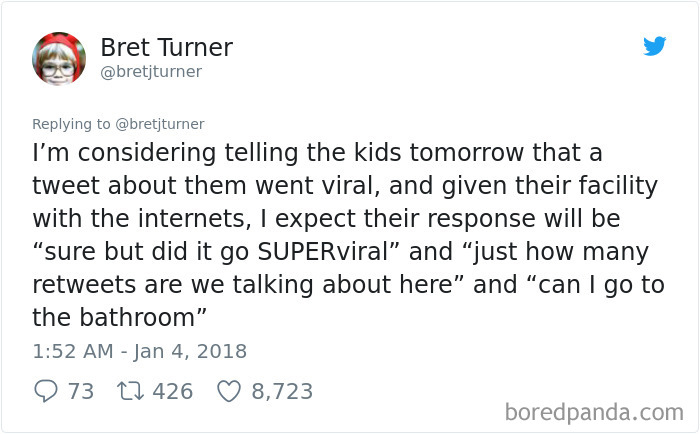Click the Bret Turner display name
This screenshot has width=700, height=434.
click(x=166, y=47)
